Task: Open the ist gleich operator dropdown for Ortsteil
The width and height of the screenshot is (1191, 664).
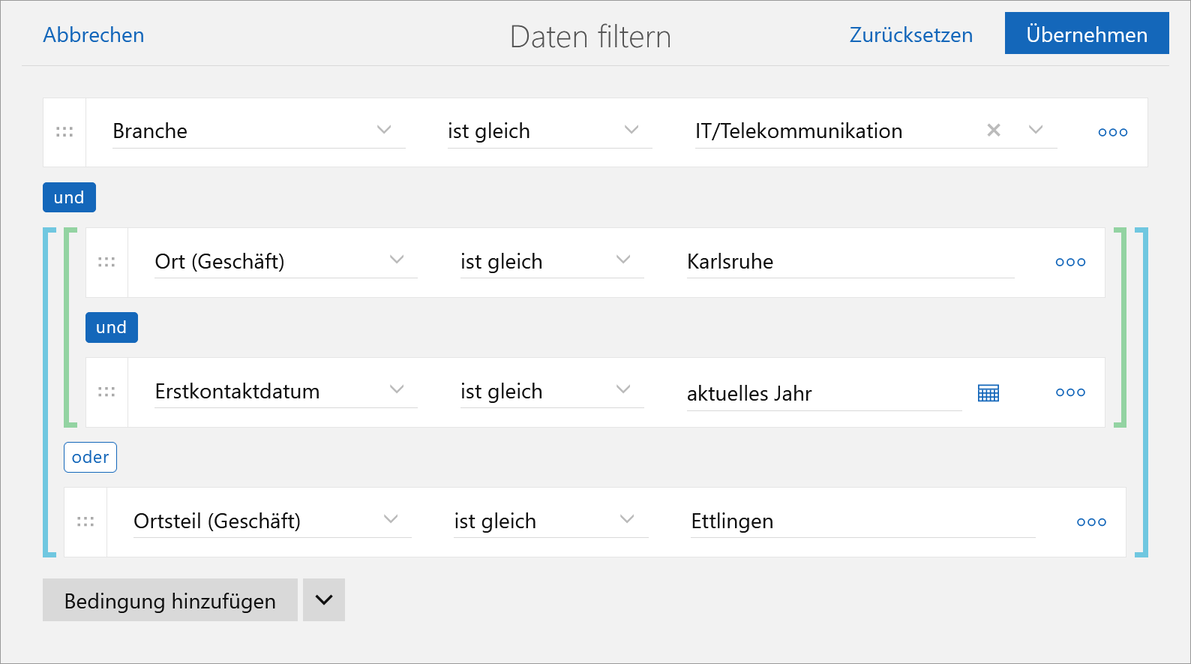Action: [x=627, y=520]
